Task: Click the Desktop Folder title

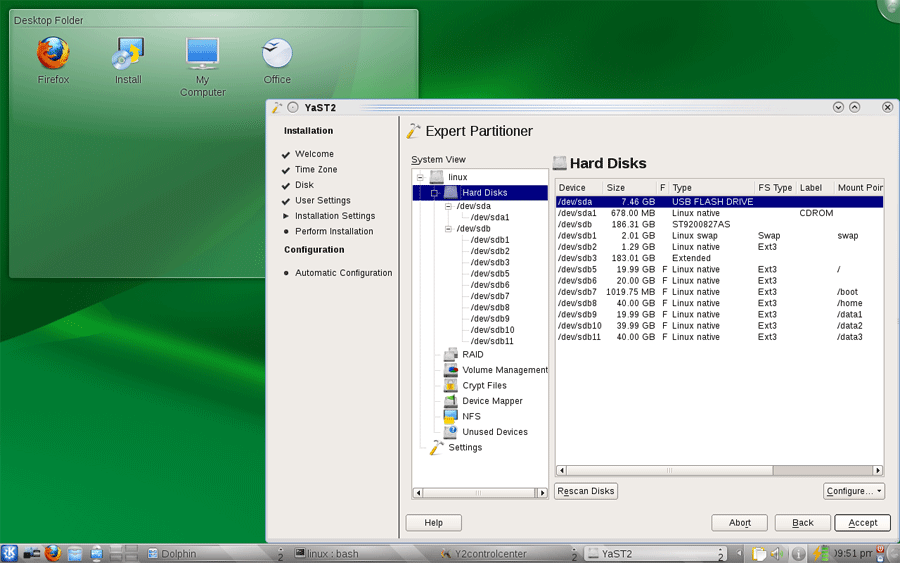Action: coord(48,20)
